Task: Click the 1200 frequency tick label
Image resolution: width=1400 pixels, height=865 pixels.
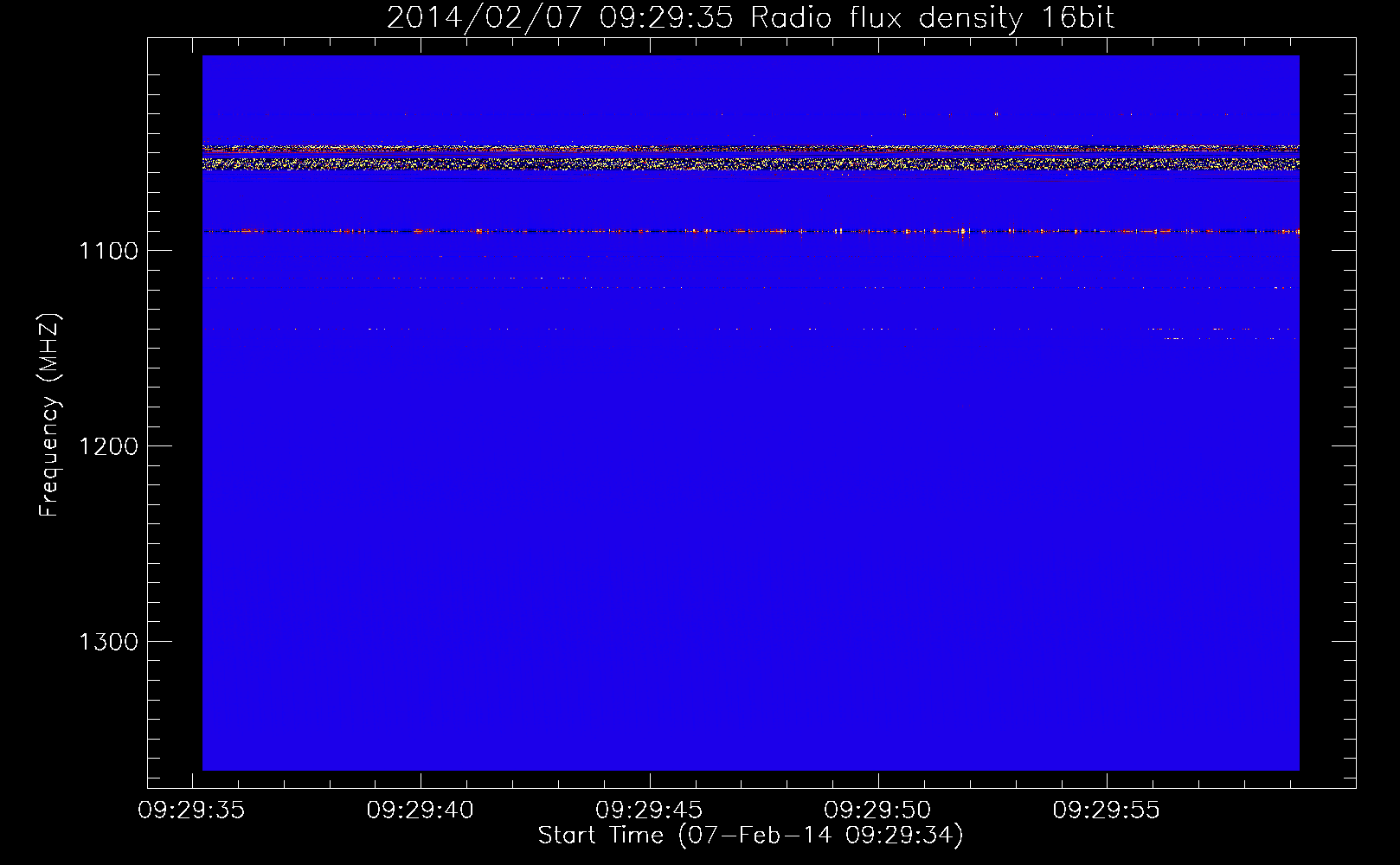Action: coord(108,446)
